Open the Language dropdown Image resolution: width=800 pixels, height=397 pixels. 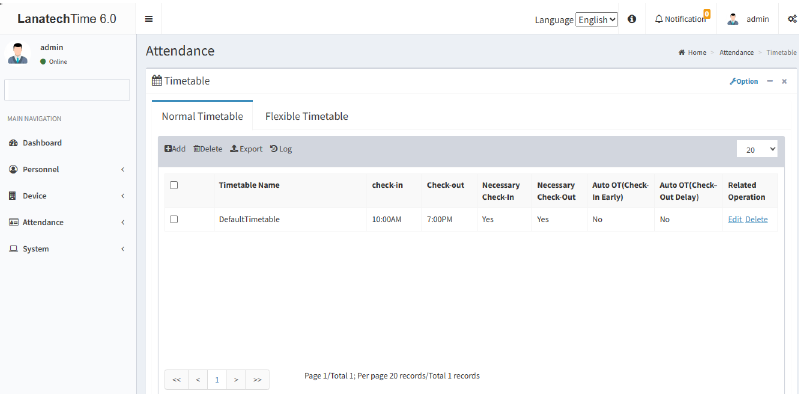596,19
